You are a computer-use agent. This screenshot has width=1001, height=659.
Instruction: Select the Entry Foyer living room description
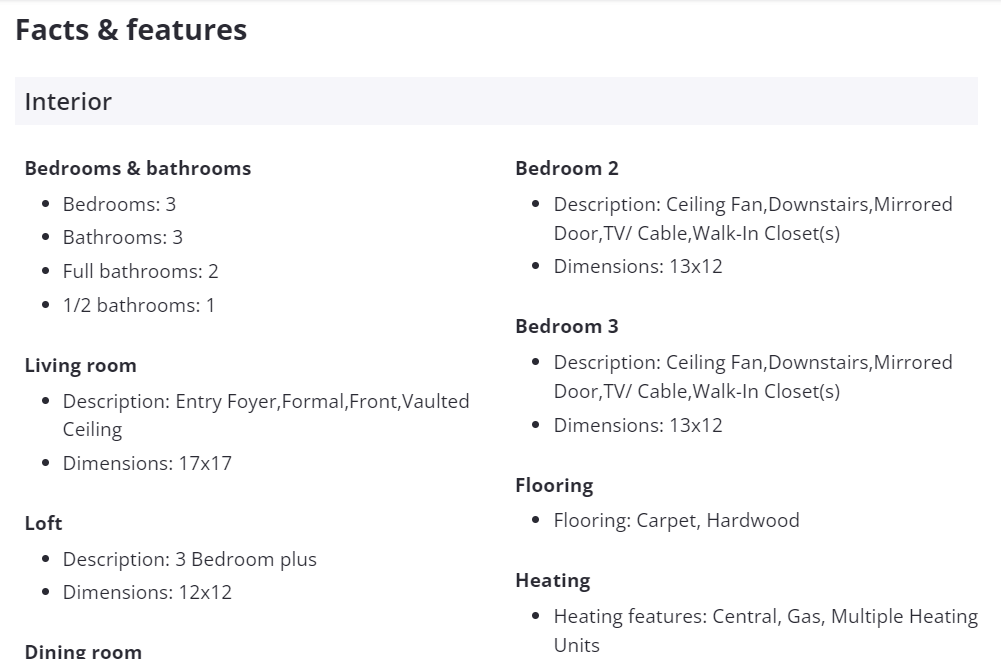(x=266, y=415)
